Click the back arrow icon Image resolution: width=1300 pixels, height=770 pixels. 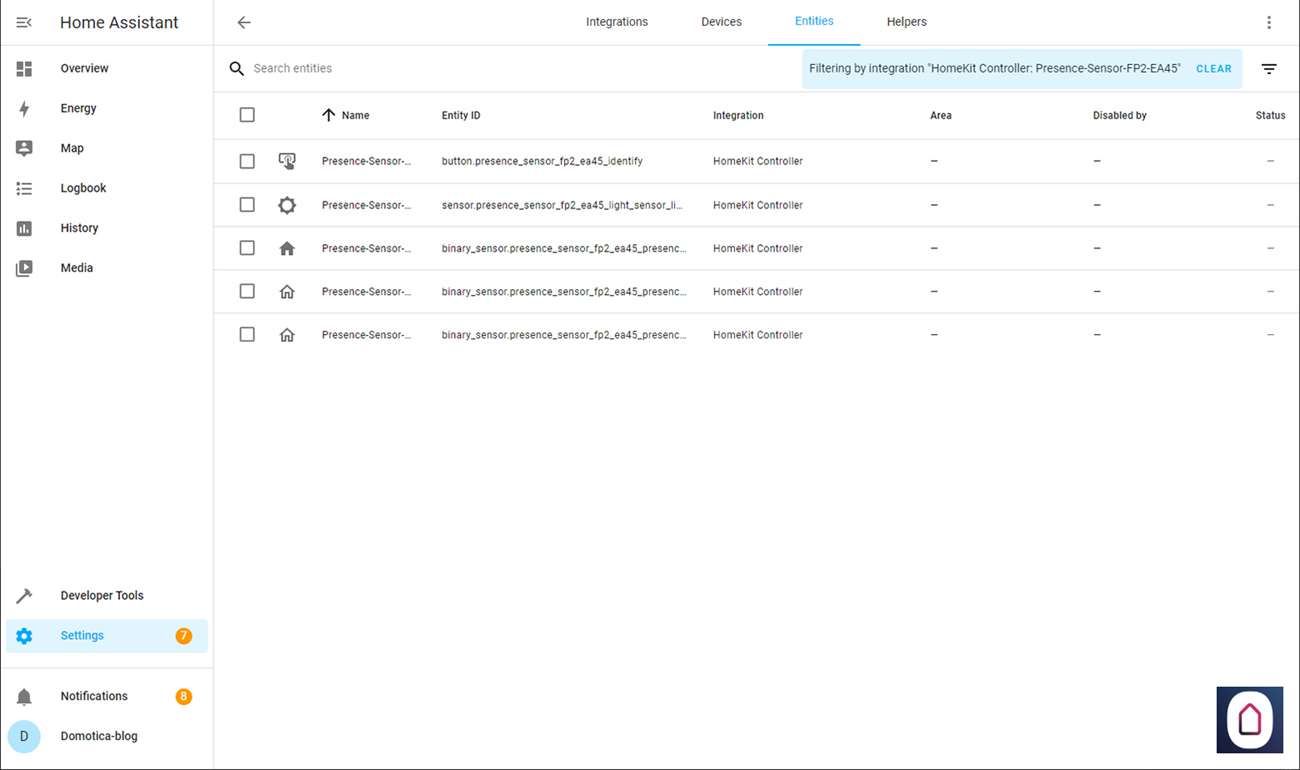[x=244, y=22]
